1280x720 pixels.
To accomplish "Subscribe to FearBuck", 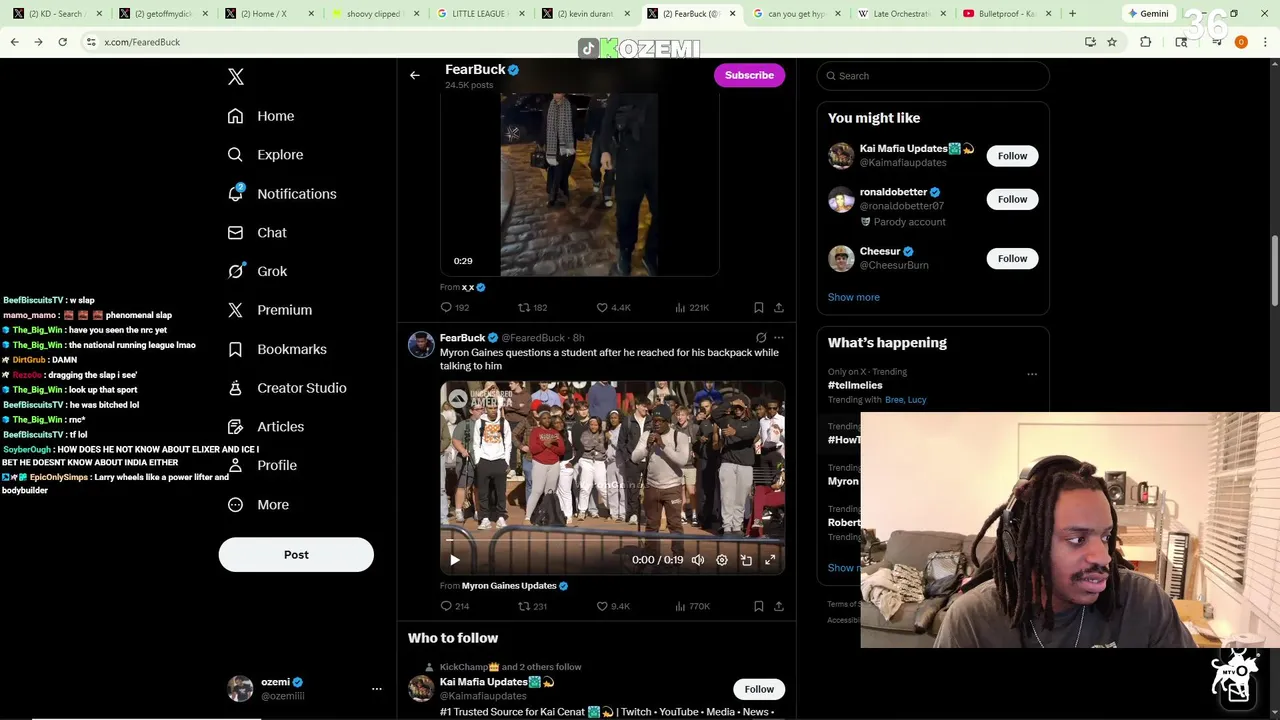I will [x=749, y=75].
